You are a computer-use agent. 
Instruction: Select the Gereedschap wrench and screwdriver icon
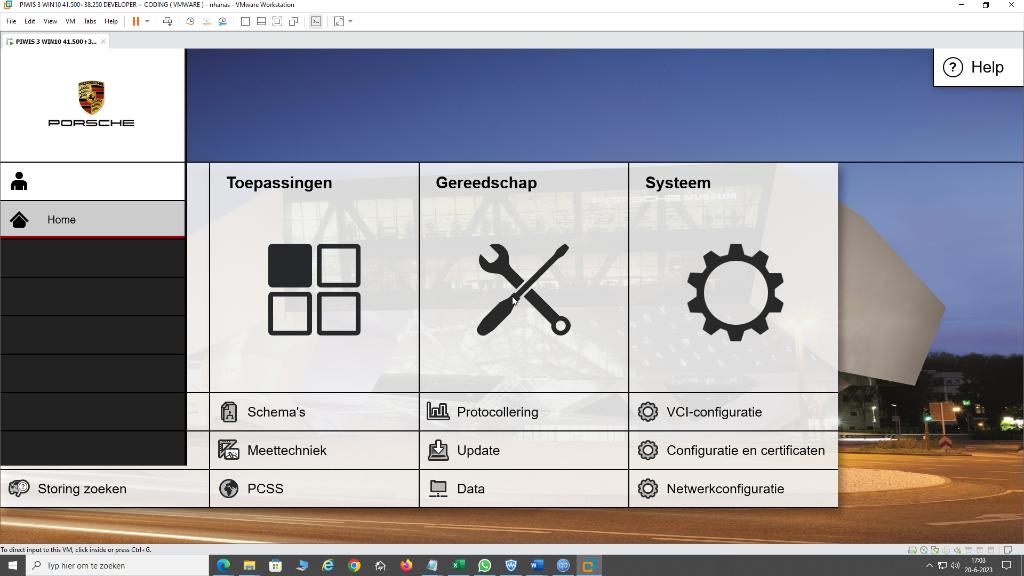coord(525,291)
